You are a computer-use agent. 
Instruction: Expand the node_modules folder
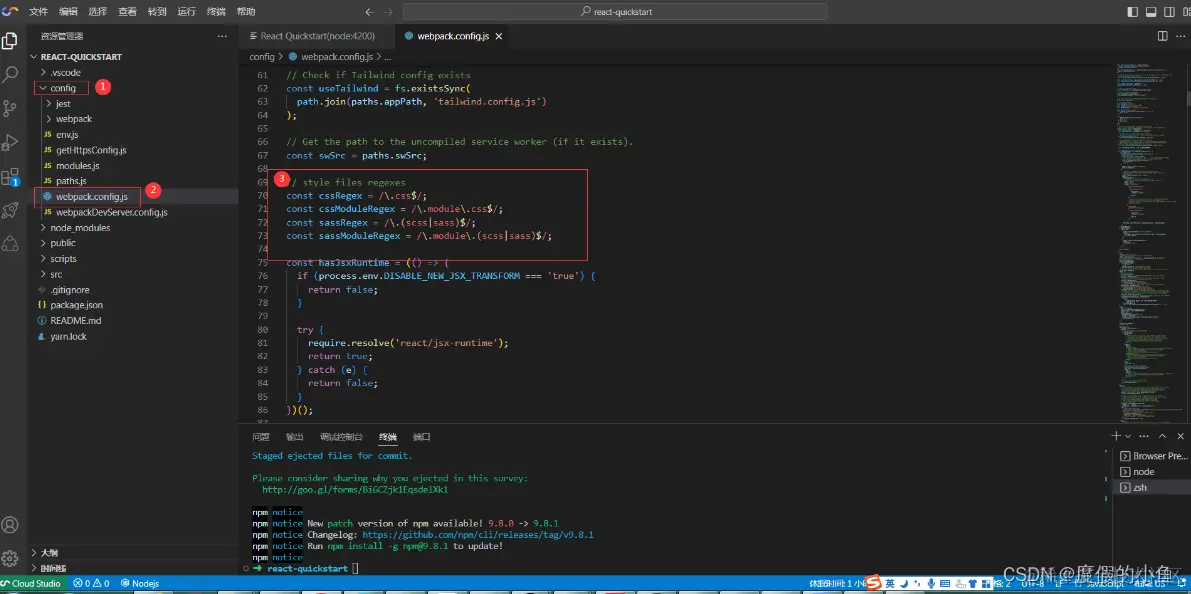tap(79, 228)
